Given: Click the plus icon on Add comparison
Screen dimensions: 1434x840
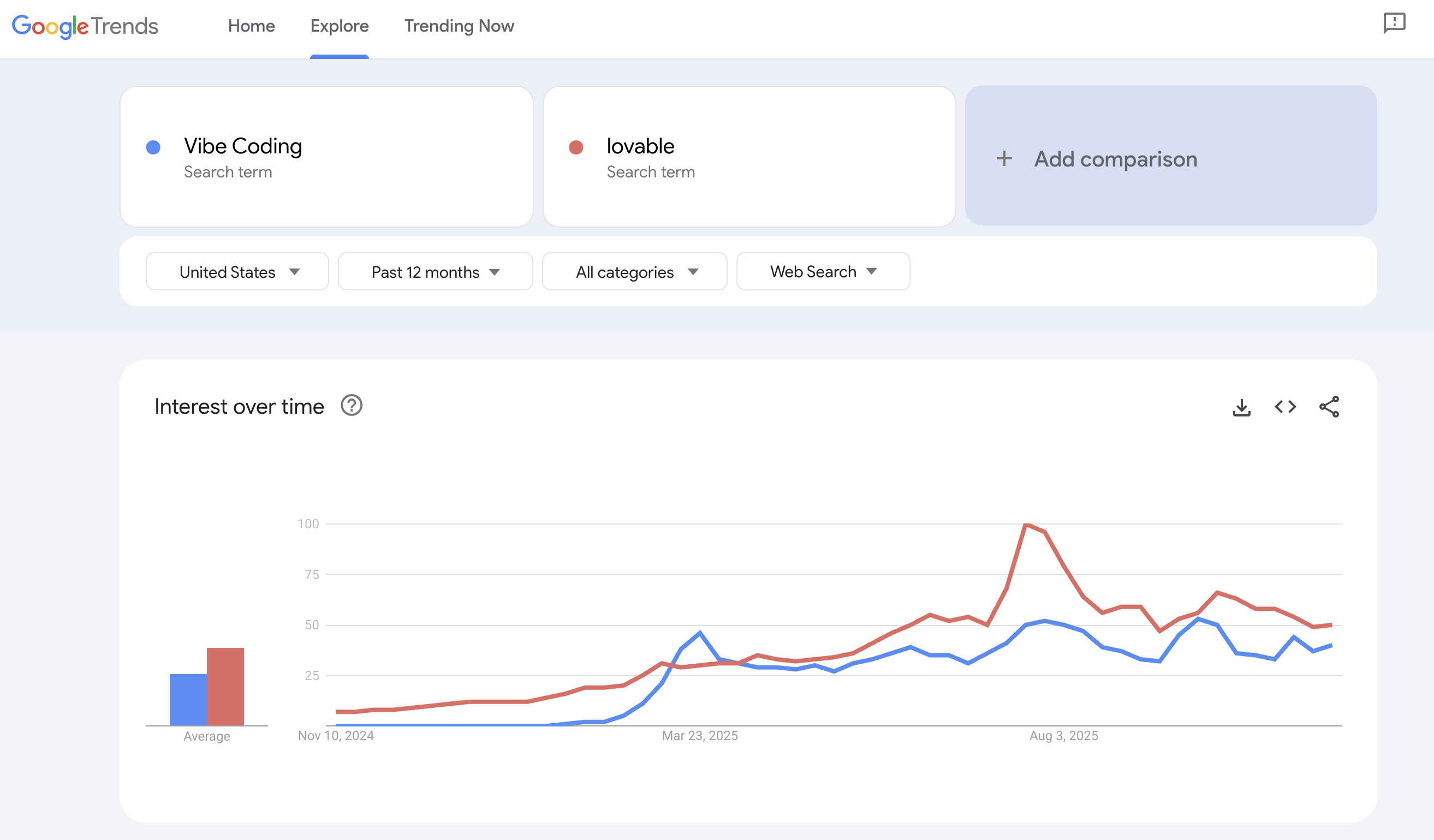Looking at the screenshot, I should [x=1004, y=159].
